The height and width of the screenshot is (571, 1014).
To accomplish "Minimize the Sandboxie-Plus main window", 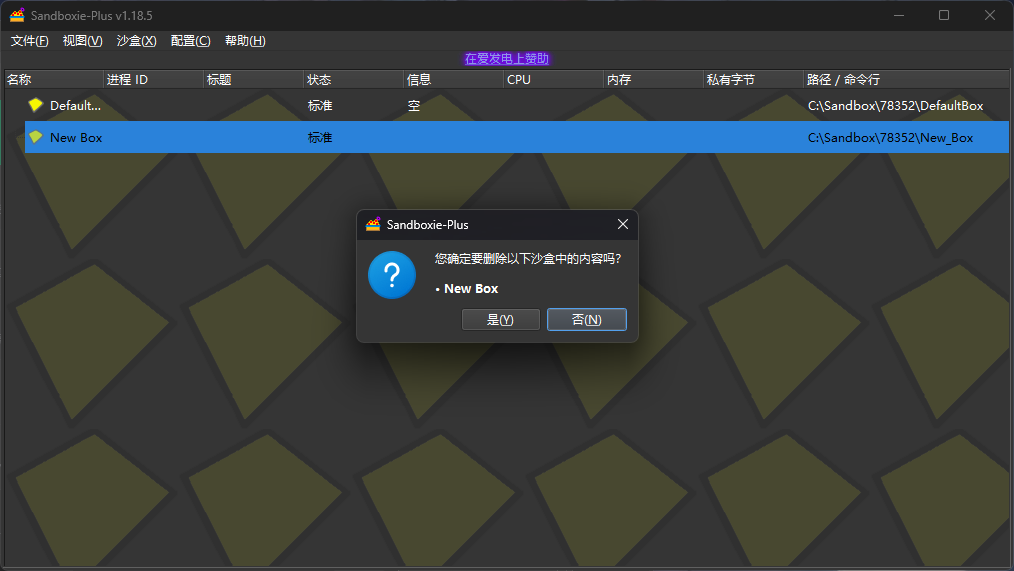I will coord(899,15).
